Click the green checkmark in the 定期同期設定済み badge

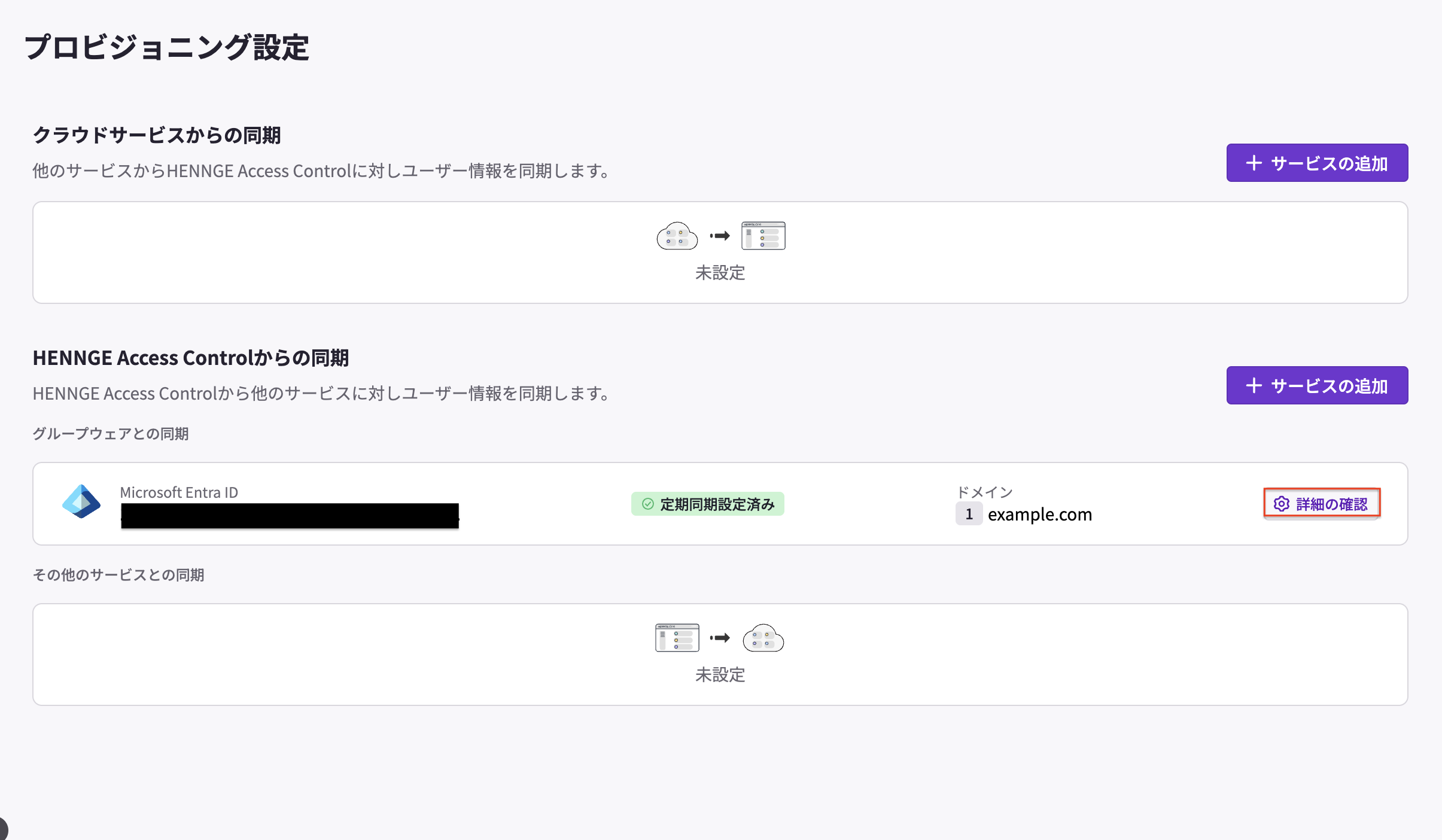pos(647,504)
